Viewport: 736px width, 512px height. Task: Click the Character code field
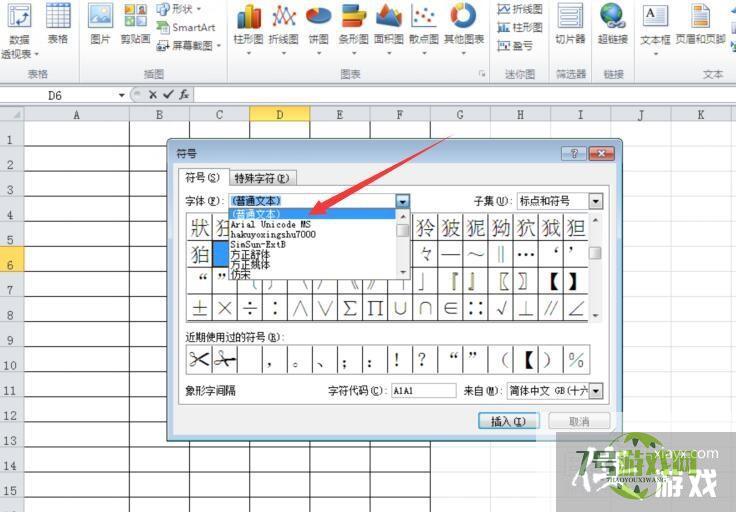click(x=423, y=390)
